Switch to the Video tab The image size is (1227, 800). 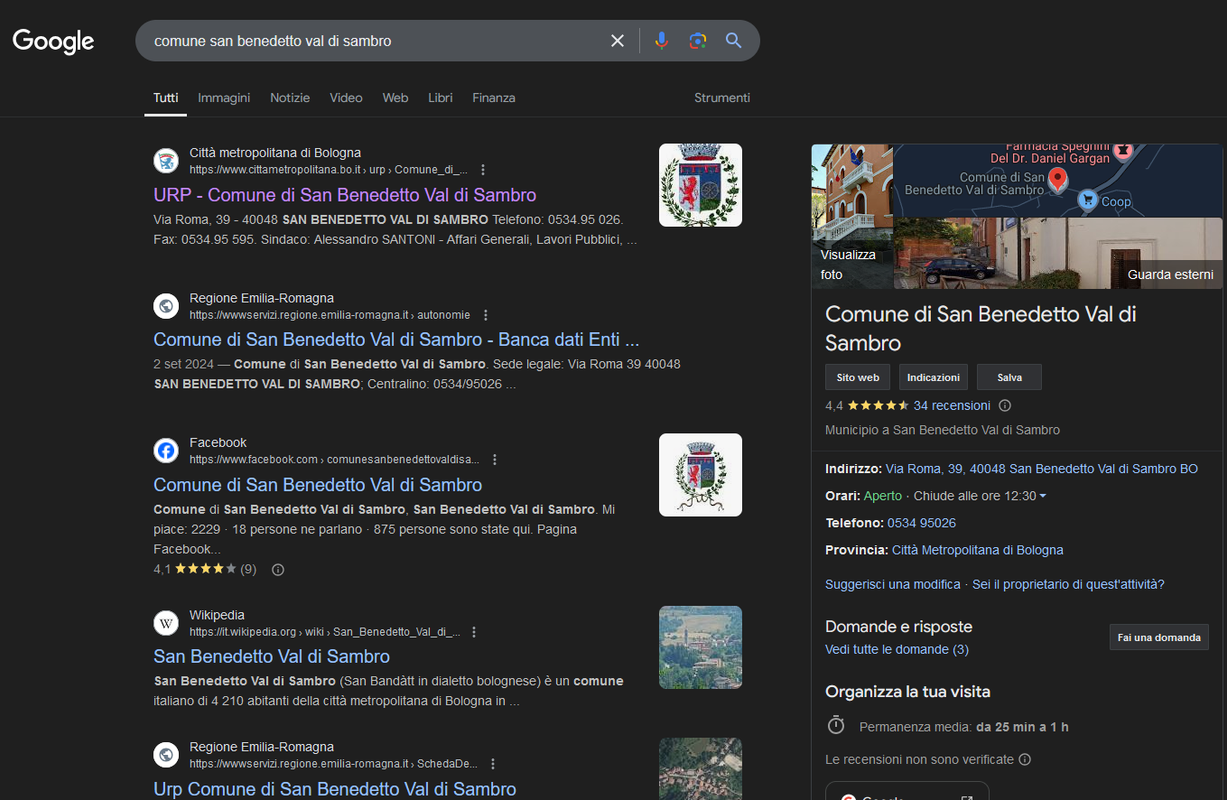[x=346, y=98]
